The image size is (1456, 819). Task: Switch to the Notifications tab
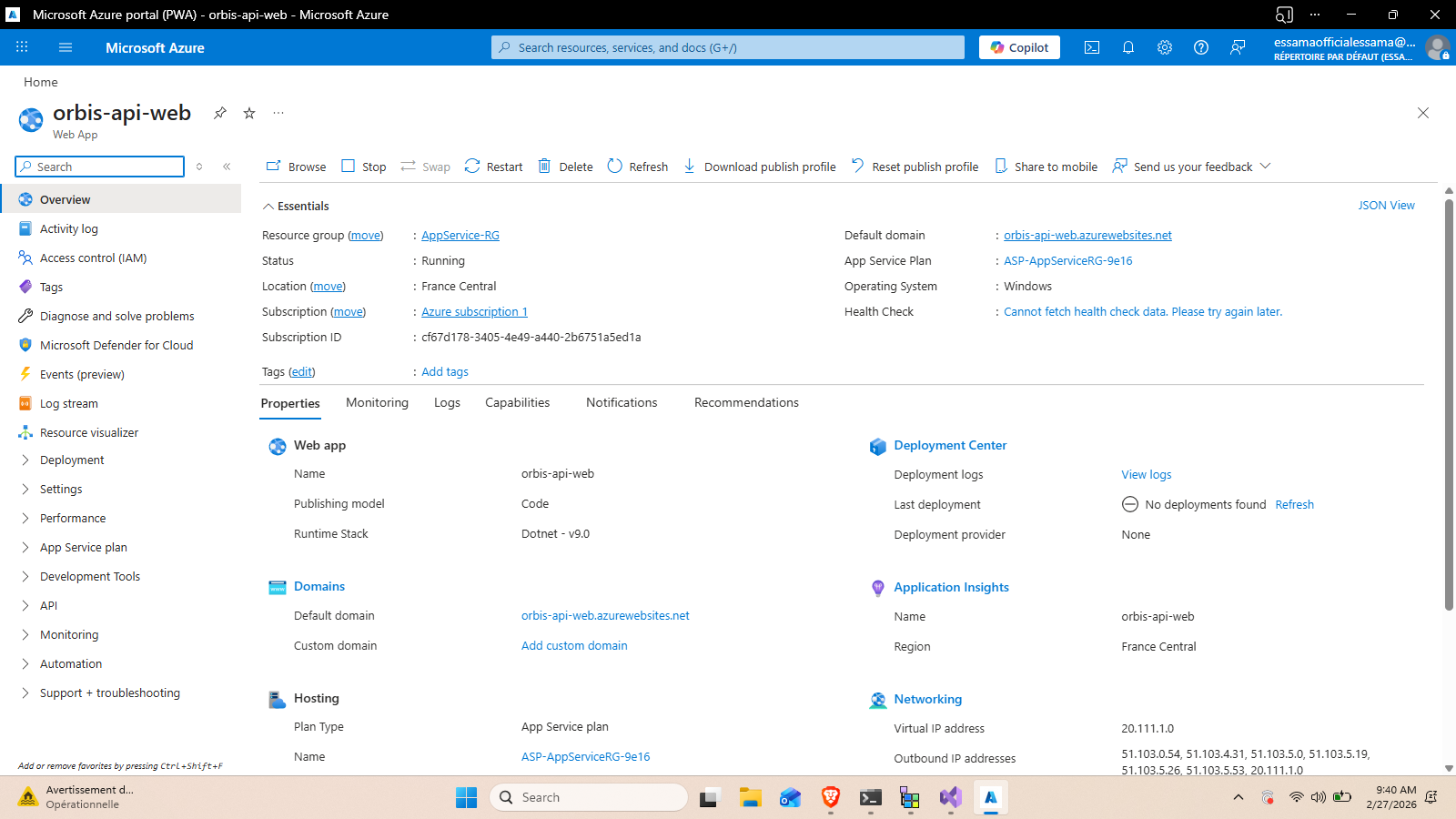(622, 403)
